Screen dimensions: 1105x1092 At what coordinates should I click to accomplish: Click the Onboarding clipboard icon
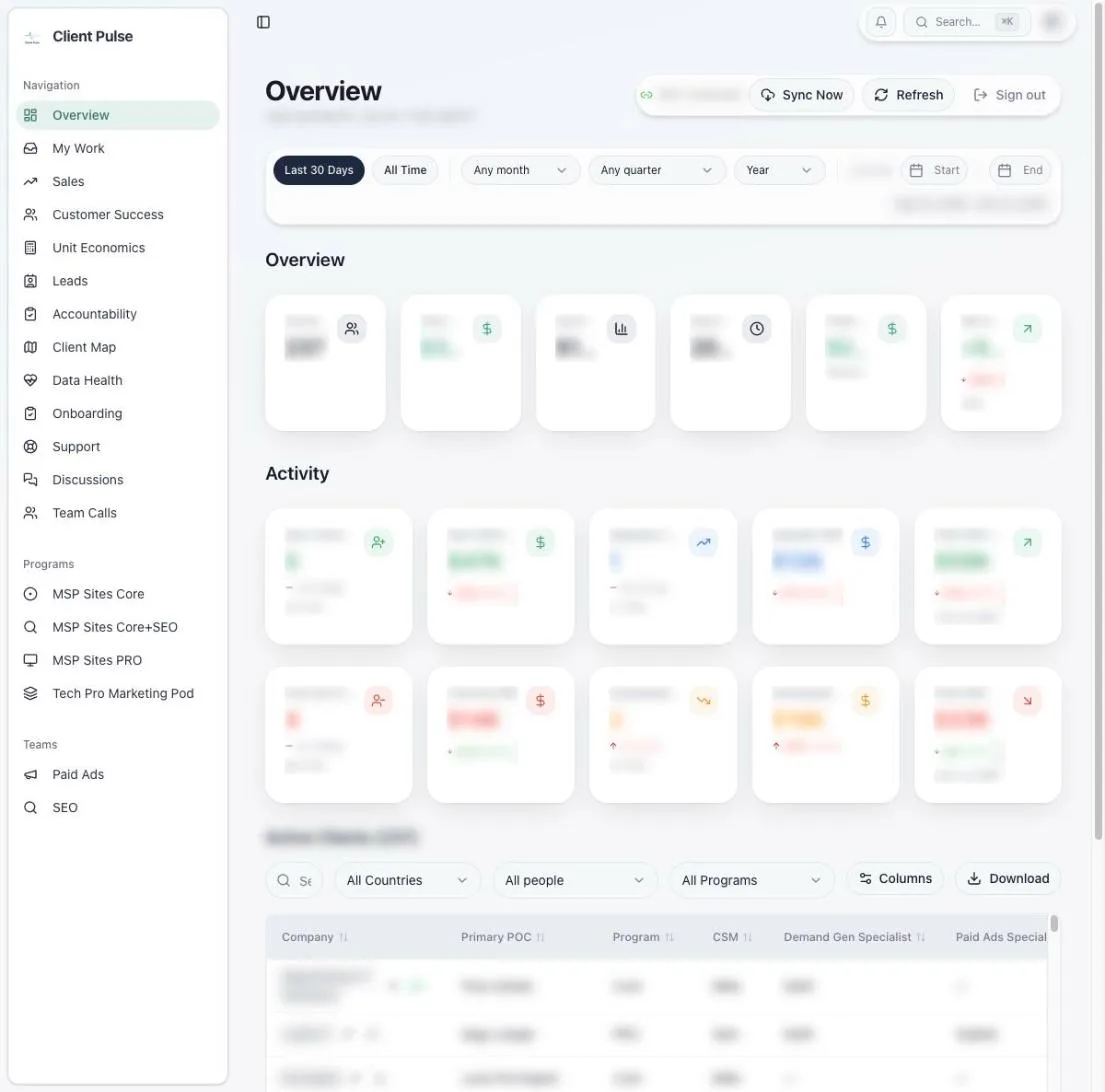coord(30,413)
